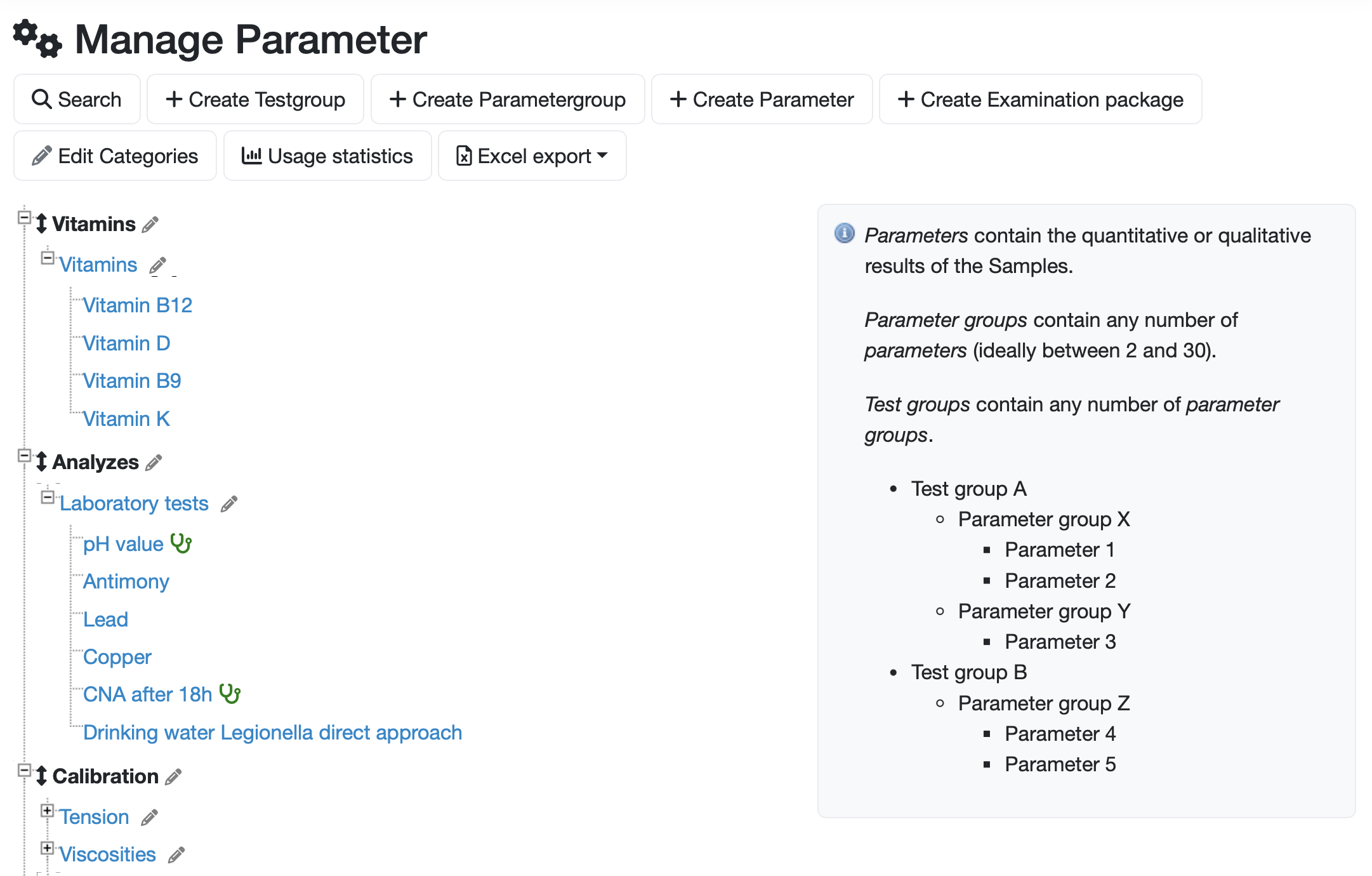Viewport: 1372px width, 876px height.
Task: Click the pencil icon beside Calibration
Action: [x=173, y=776]
